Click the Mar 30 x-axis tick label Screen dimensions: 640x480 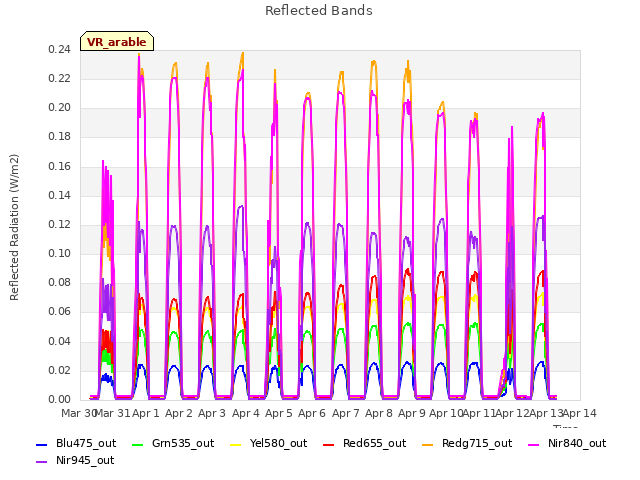[78, 413]
